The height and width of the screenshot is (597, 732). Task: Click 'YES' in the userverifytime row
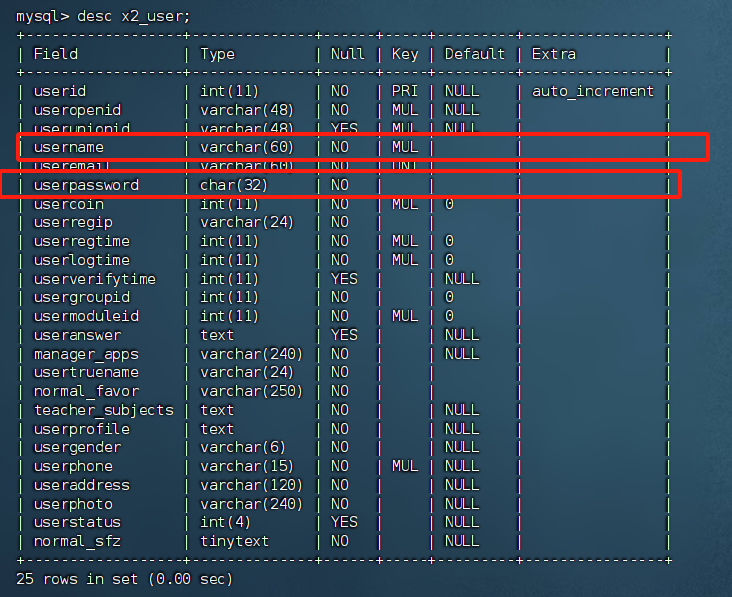point(344,279)
